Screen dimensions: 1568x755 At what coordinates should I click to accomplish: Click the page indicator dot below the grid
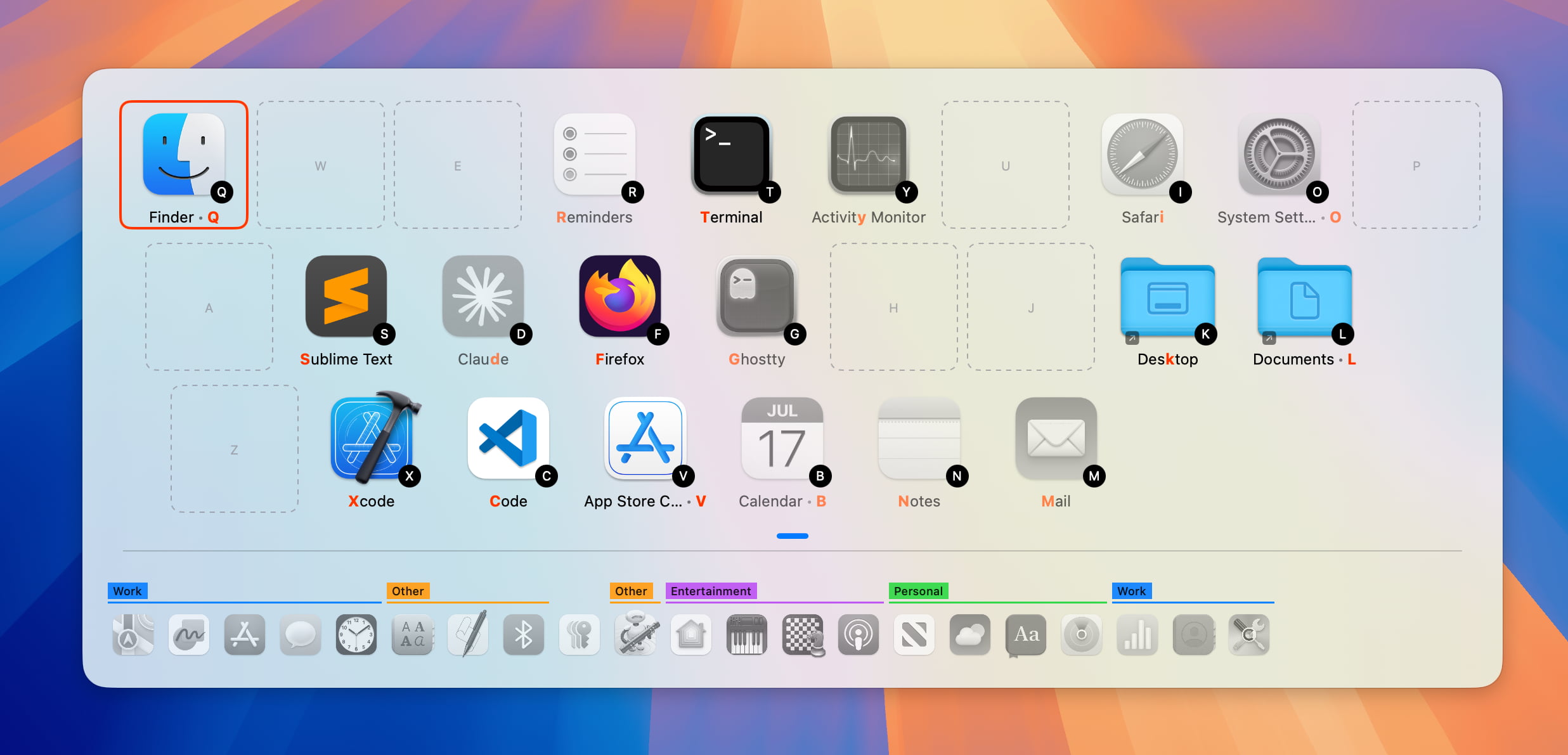791,536
